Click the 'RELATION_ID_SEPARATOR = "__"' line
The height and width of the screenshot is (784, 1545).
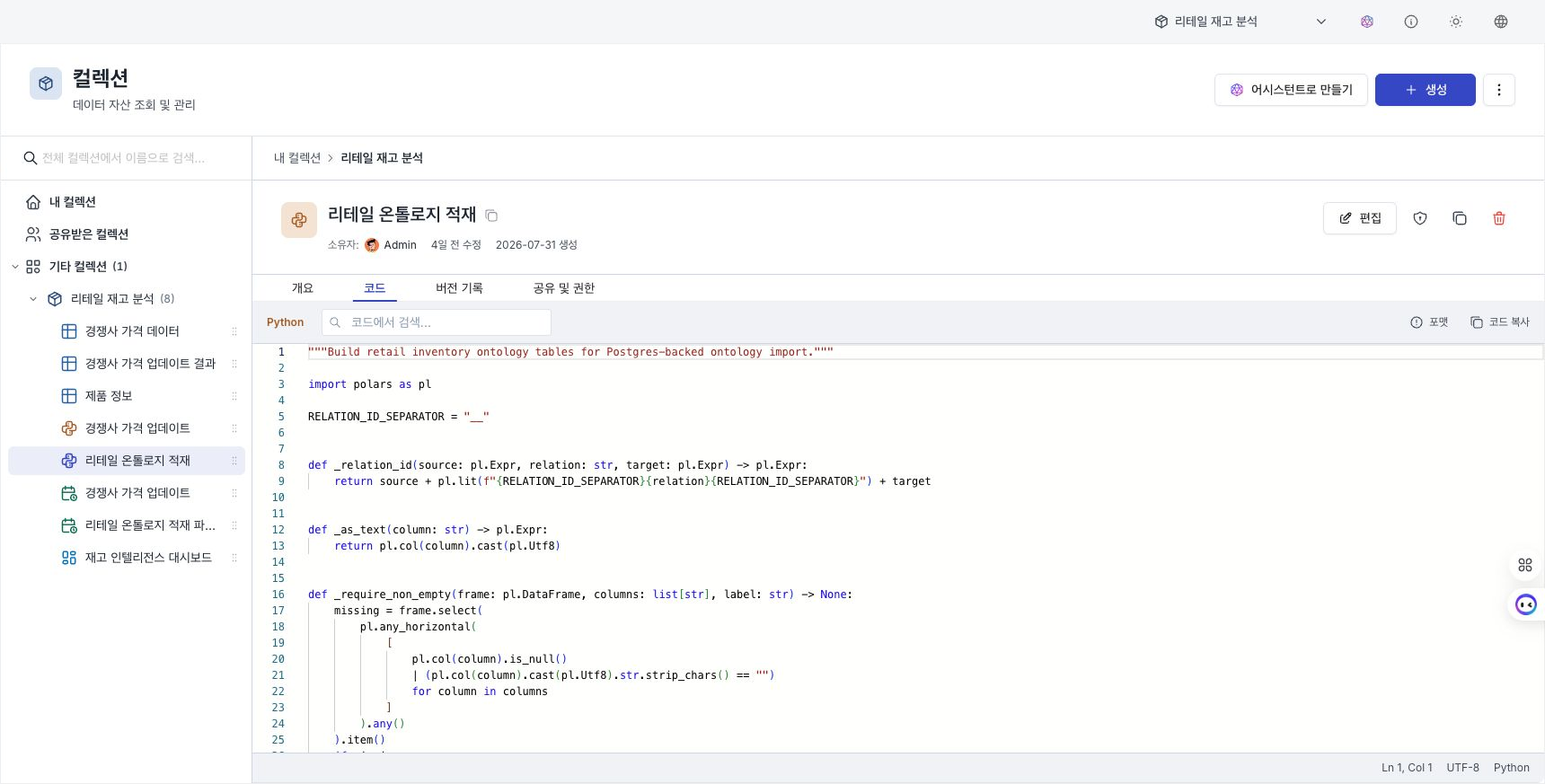pos(398,417)
